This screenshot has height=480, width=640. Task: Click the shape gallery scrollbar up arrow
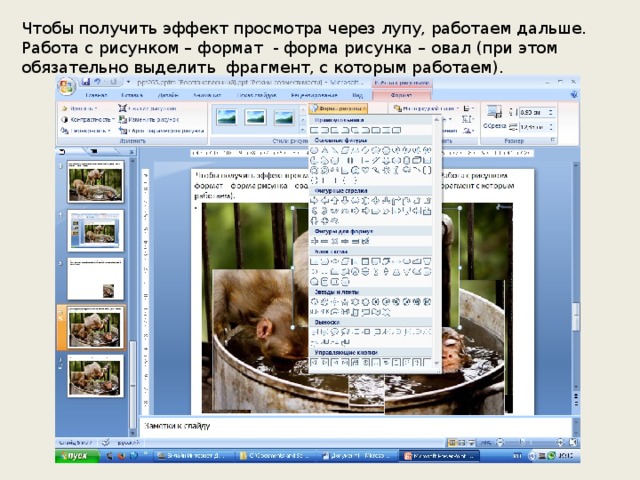pos(436,120)
